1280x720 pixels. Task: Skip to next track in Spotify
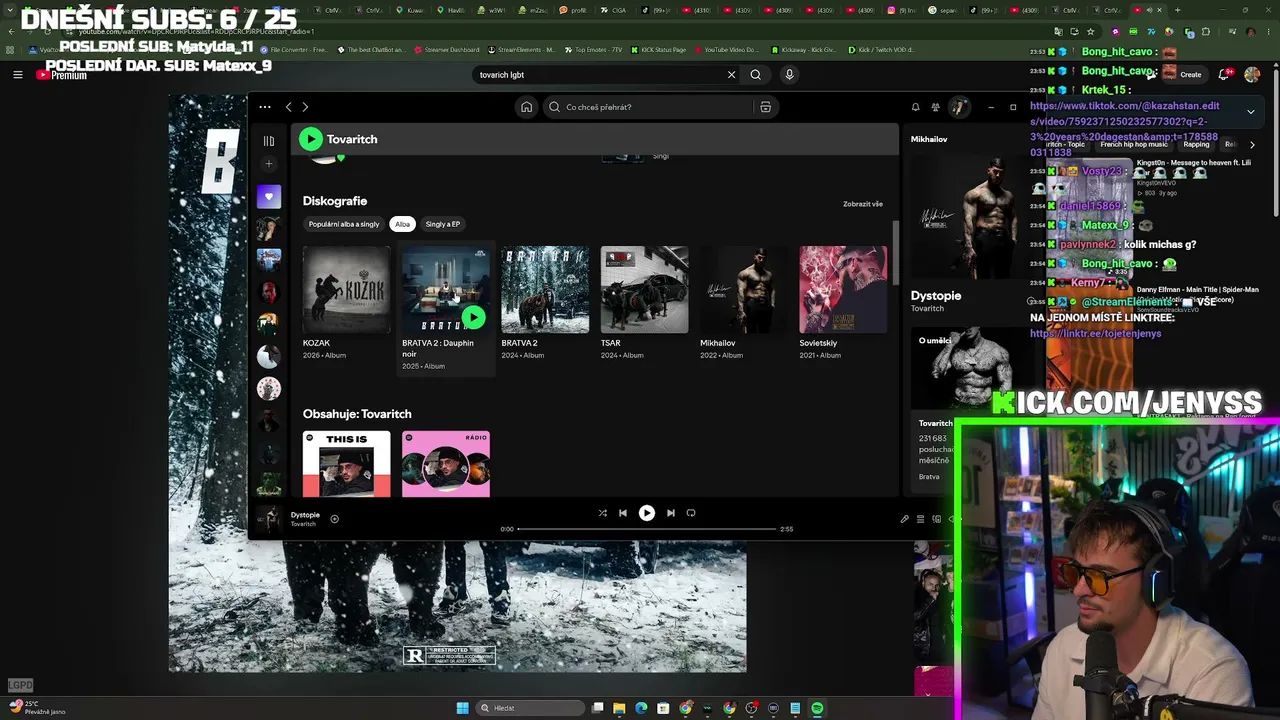(671, 513)
